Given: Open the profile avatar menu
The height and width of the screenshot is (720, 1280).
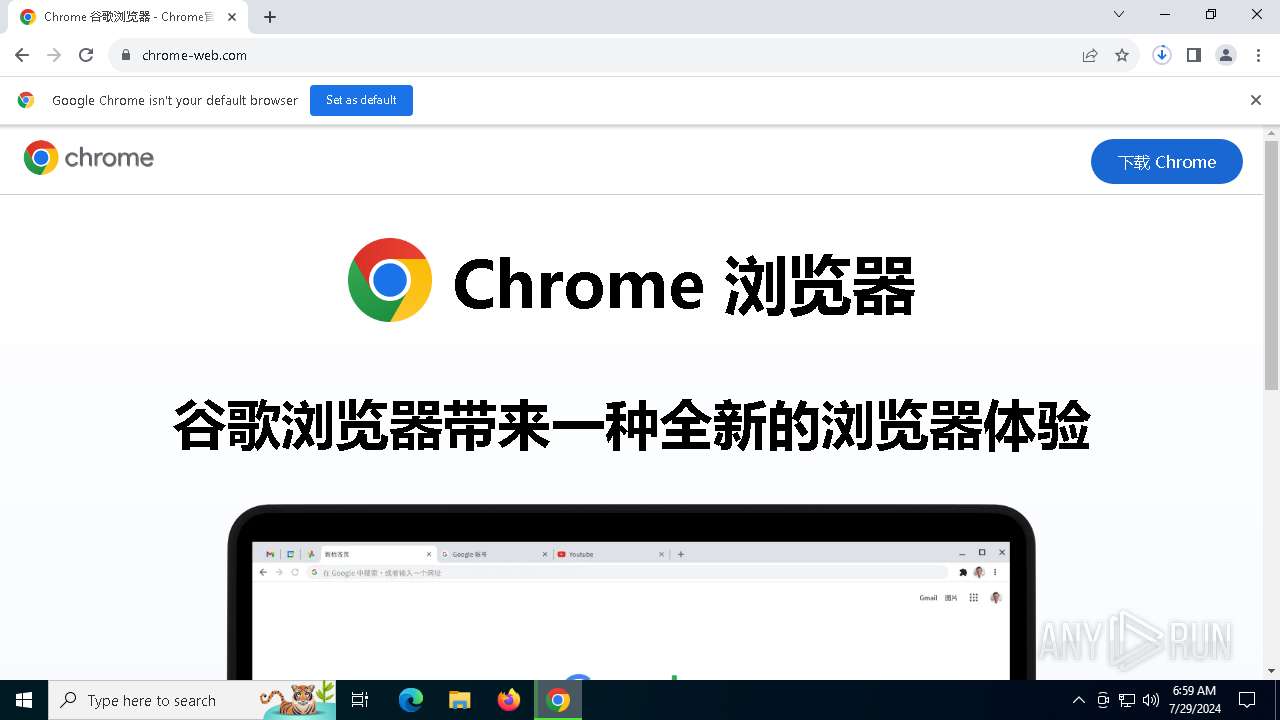Looking at the screenshot, I should tap(1226, 55).
